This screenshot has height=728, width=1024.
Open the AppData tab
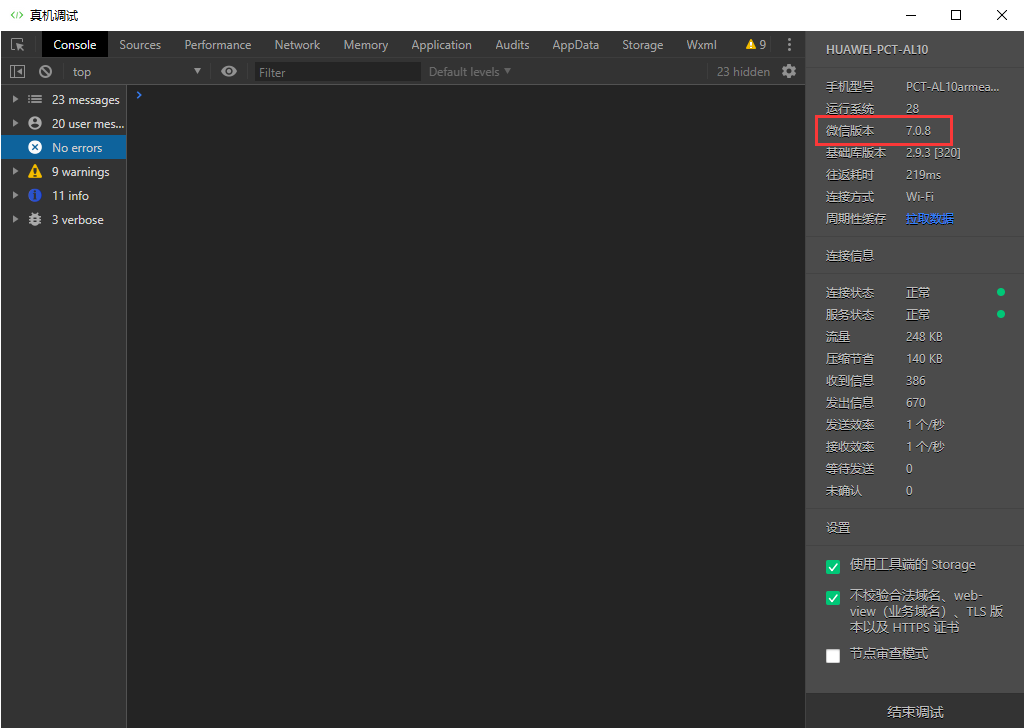point(575,44)
